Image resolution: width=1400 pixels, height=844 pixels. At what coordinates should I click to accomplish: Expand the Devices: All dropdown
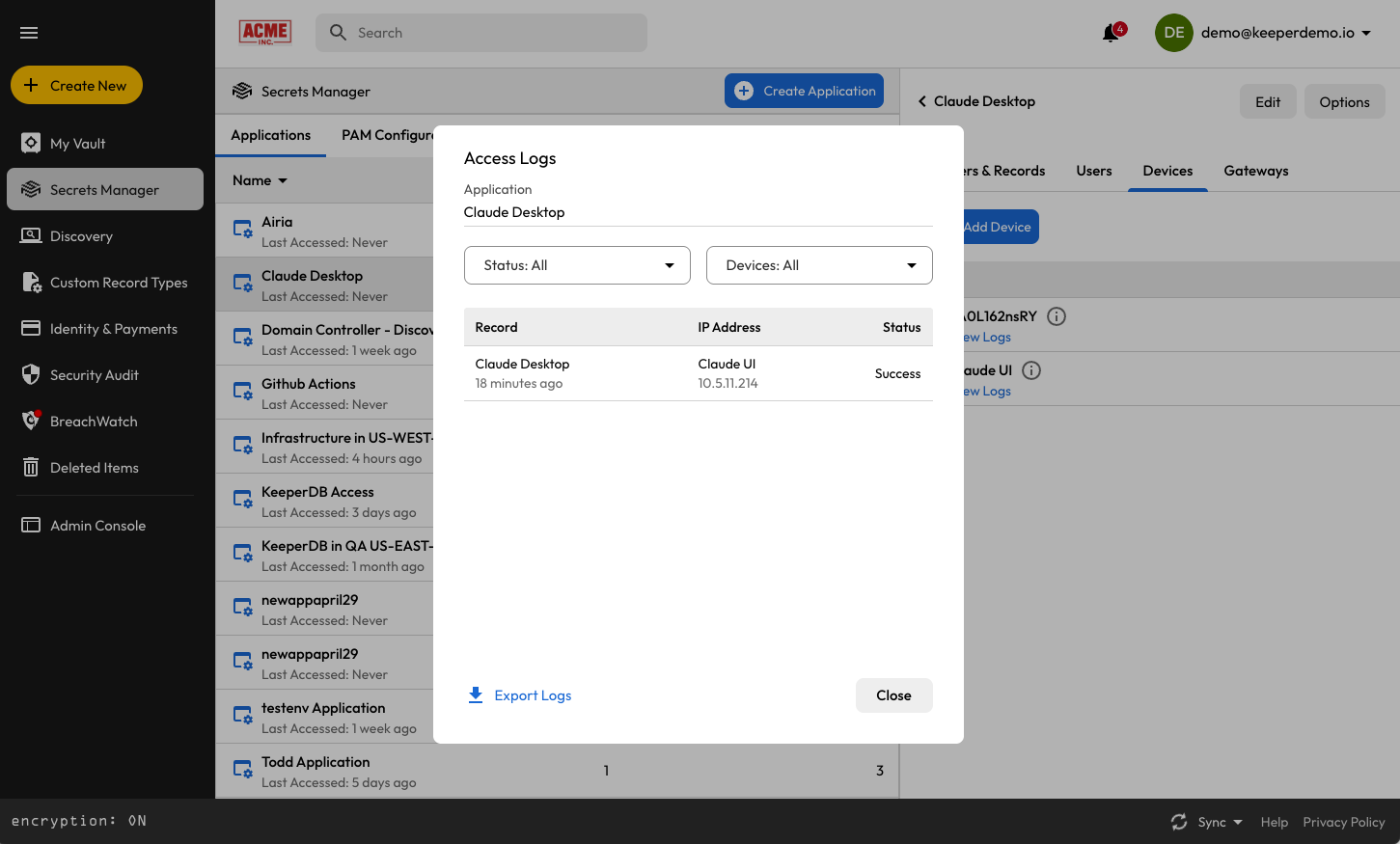point(819,265)
